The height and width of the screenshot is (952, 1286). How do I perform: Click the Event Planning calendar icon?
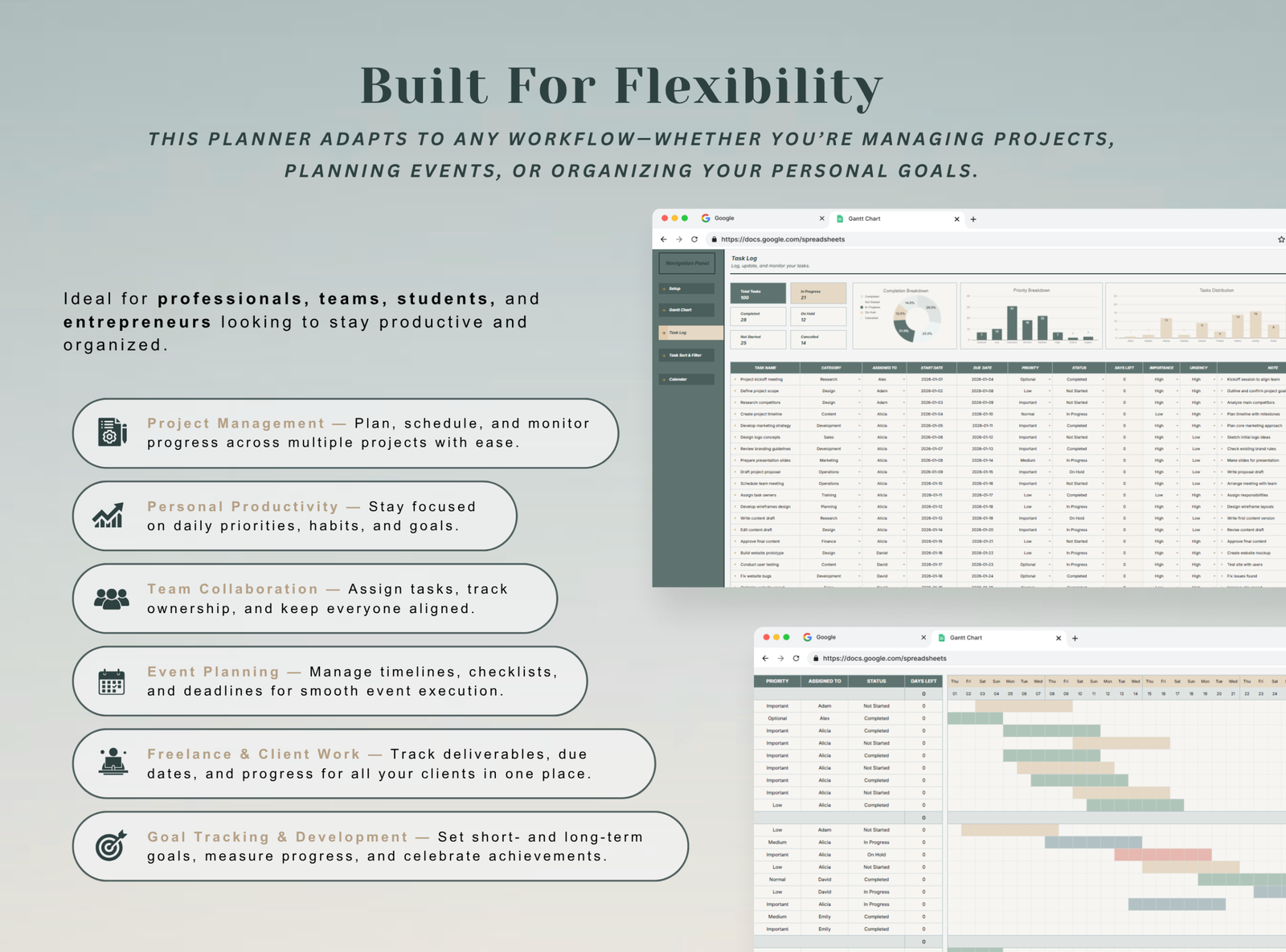point(112,681)
